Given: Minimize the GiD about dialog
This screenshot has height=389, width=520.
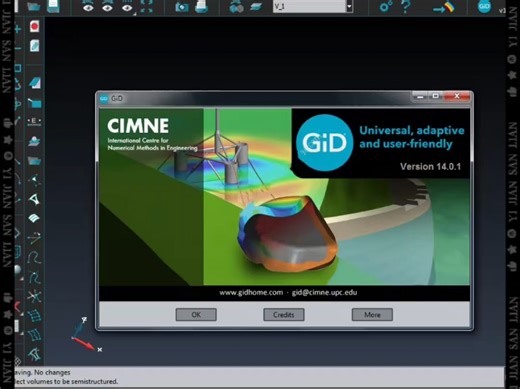Looking at the screenshot, I should tap(420, 96).
